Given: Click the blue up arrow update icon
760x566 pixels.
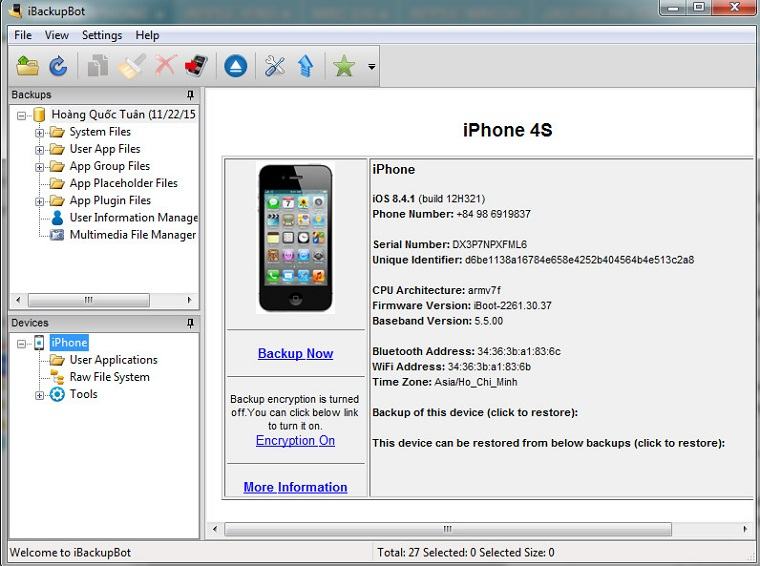Looking at the screenshot, I should 305,66.
